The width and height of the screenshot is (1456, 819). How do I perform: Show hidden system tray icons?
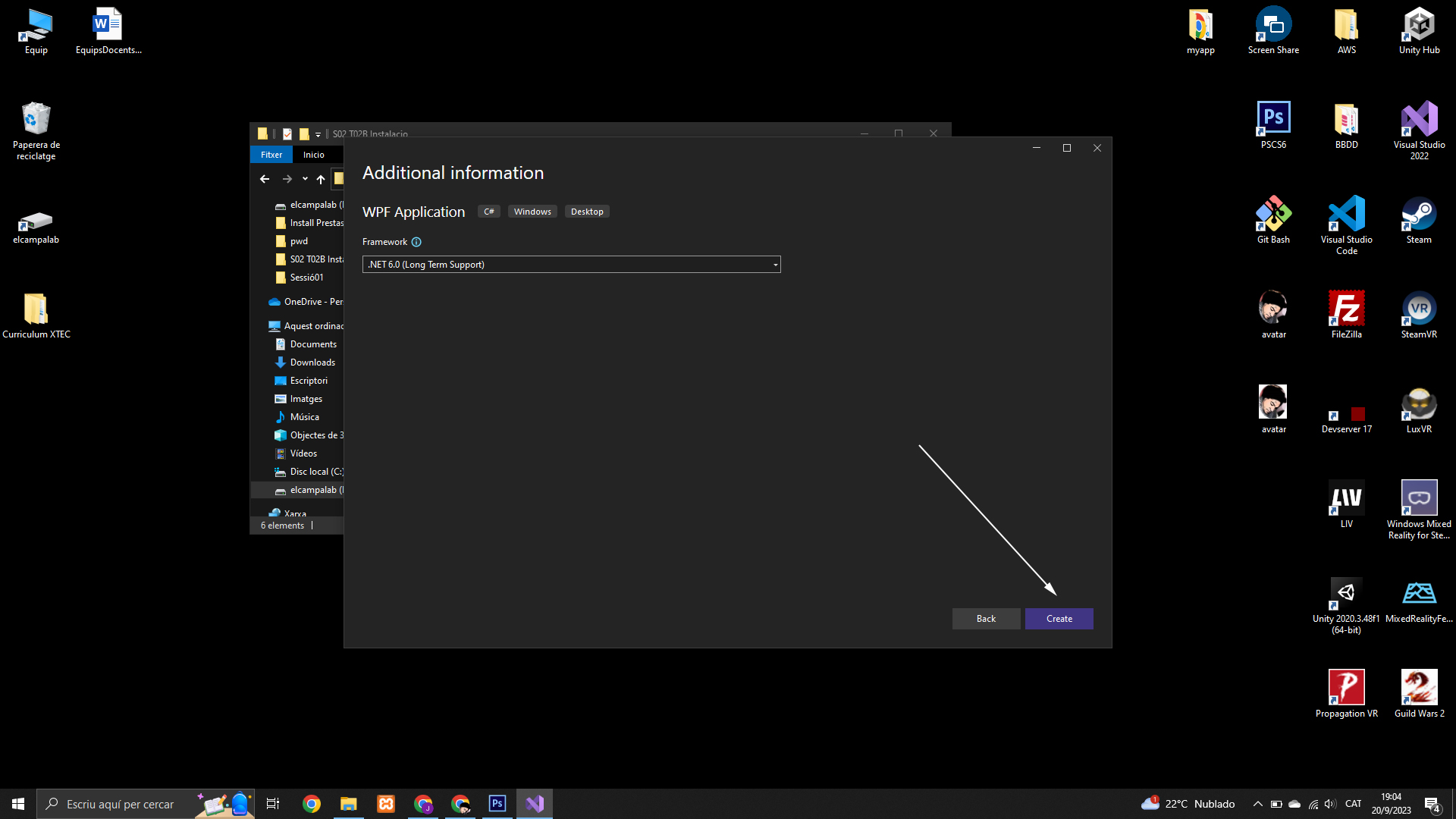[1257, 804]
